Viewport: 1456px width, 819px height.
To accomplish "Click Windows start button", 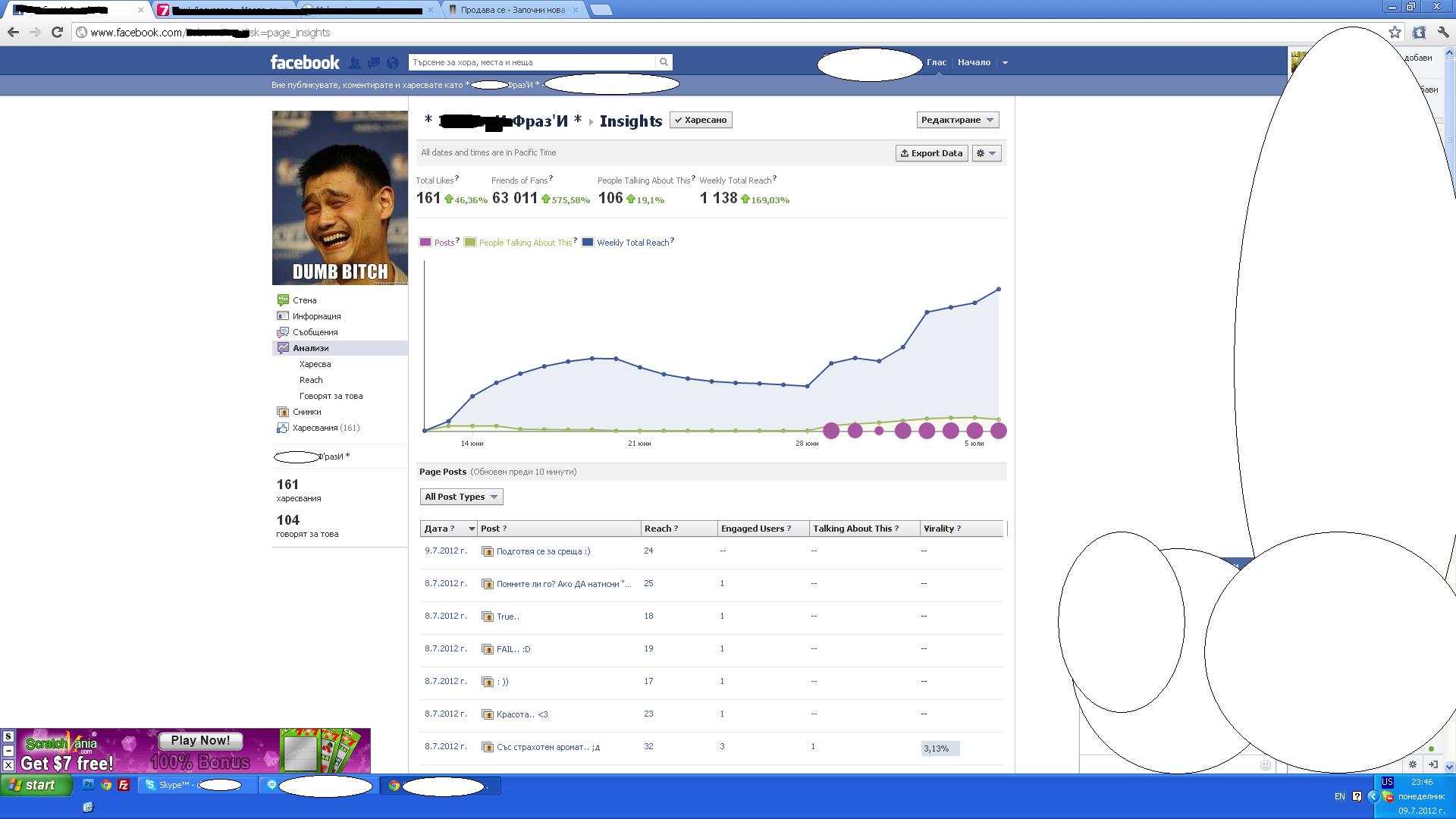I will click(x=36, y=785).
